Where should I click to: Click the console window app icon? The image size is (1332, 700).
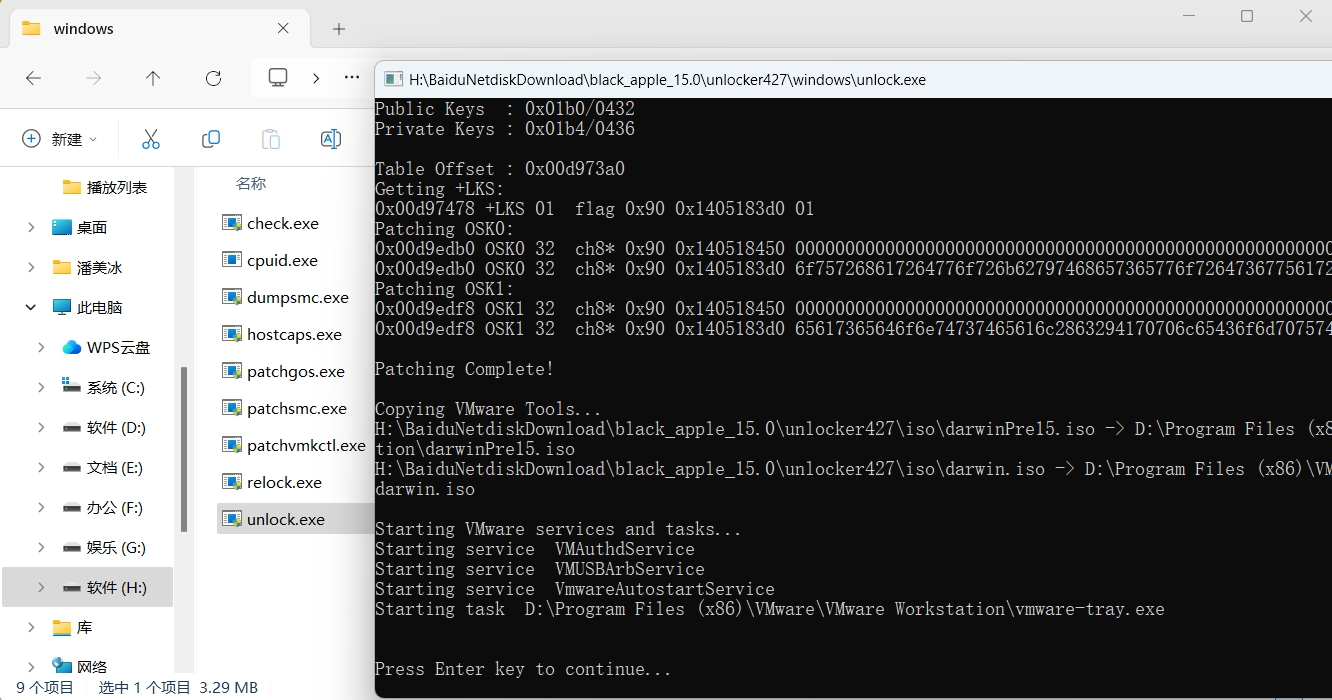tap(393, 79)
